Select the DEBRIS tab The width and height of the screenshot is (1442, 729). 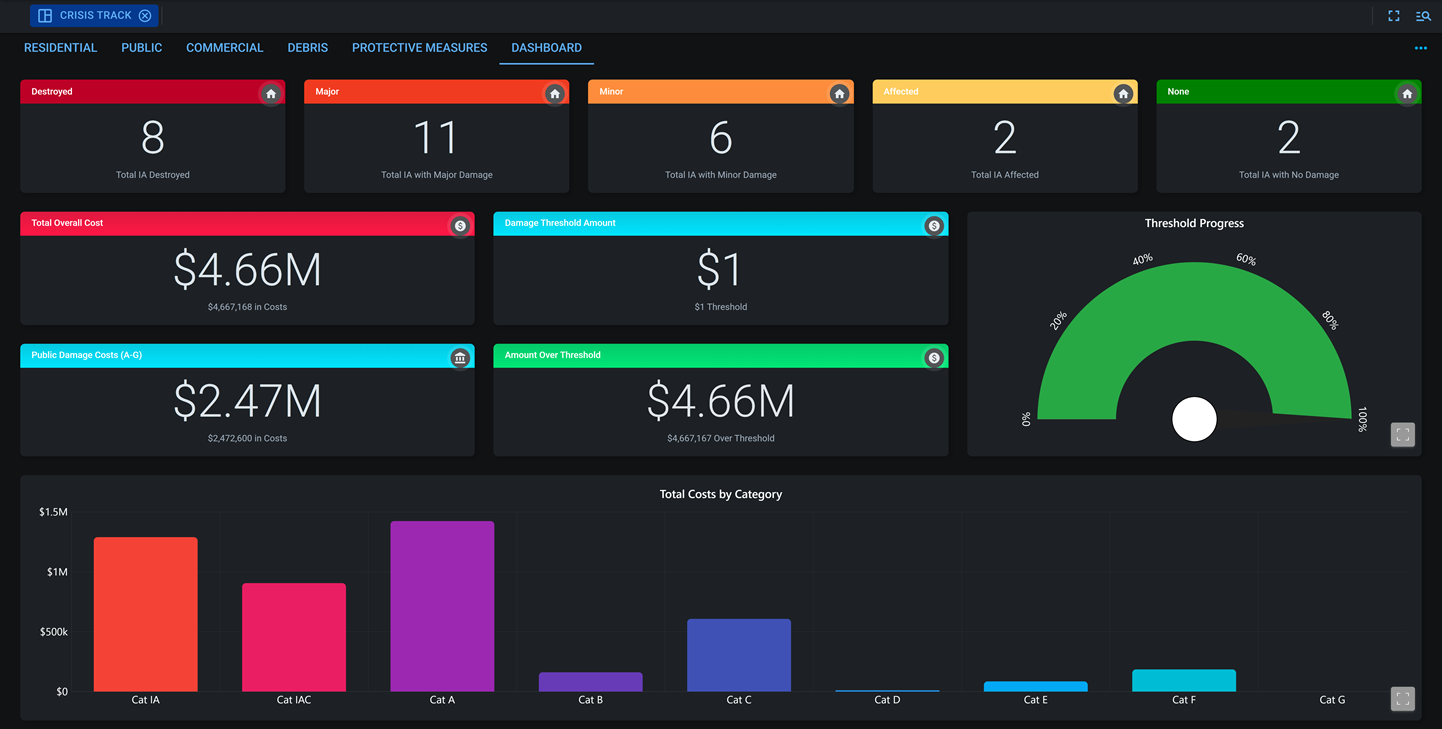point(307,47)
